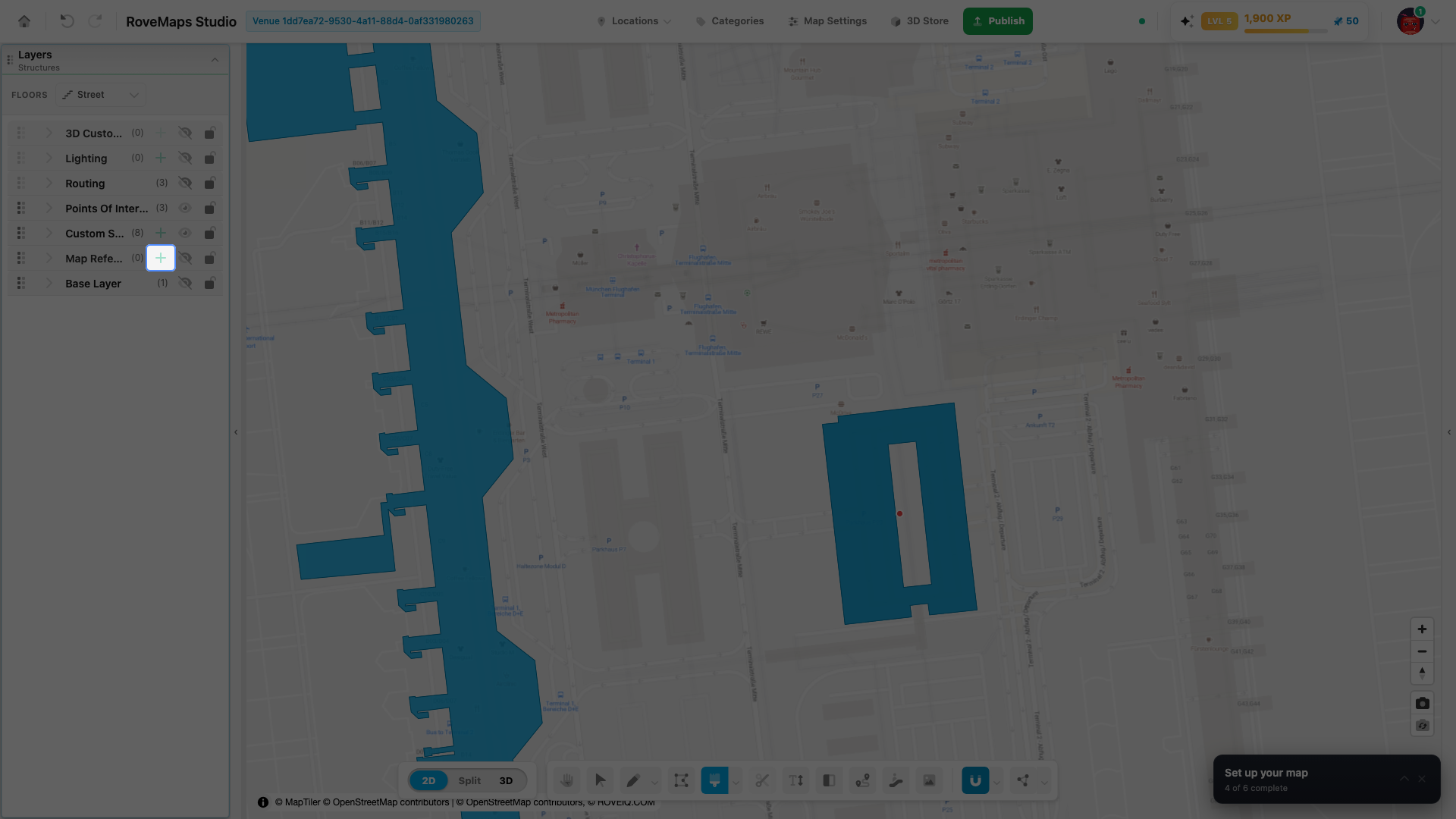Open Map Settings
The image size is (1456, 819).
tap(827, 21)
